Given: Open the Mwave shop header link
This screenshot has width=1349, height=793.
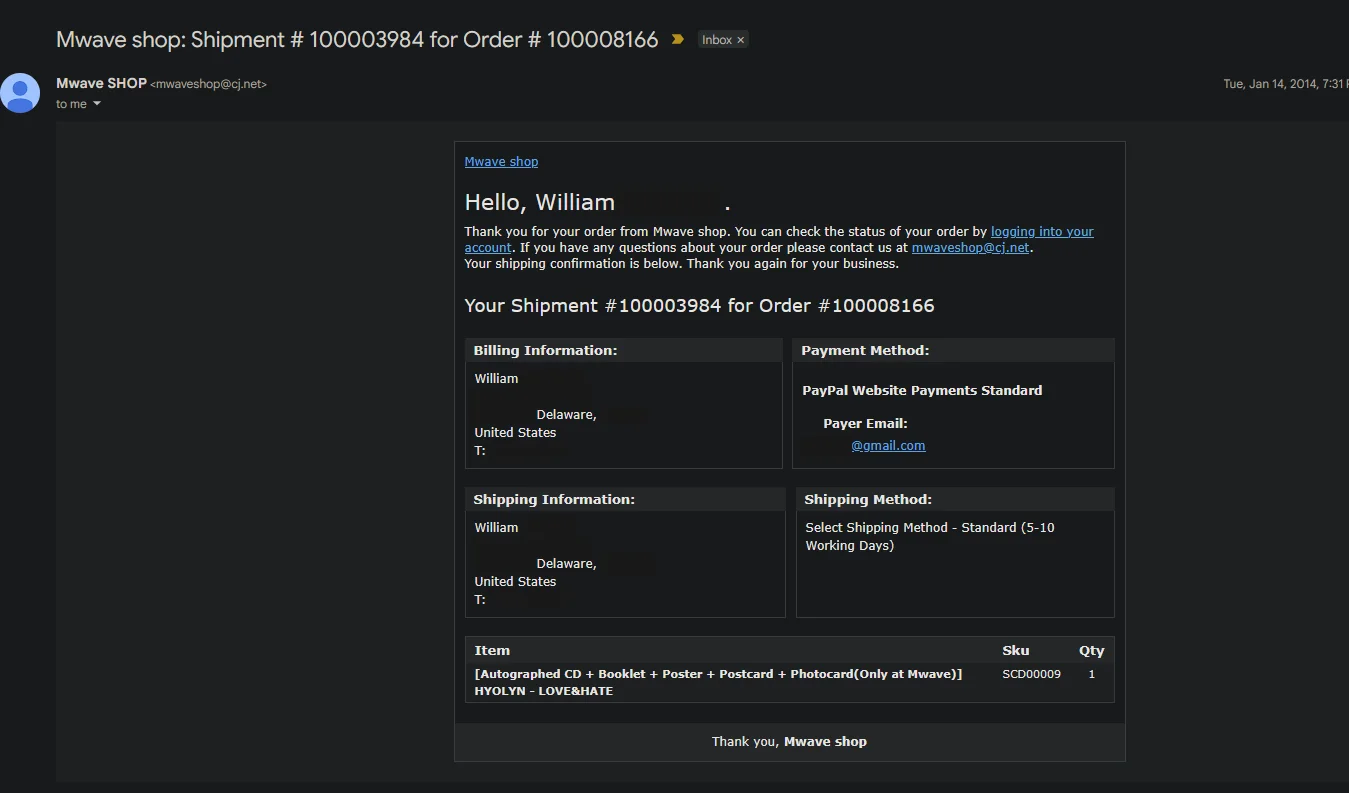Looking at the screenshot, I should pyautogui.click(x=501, y=161).
